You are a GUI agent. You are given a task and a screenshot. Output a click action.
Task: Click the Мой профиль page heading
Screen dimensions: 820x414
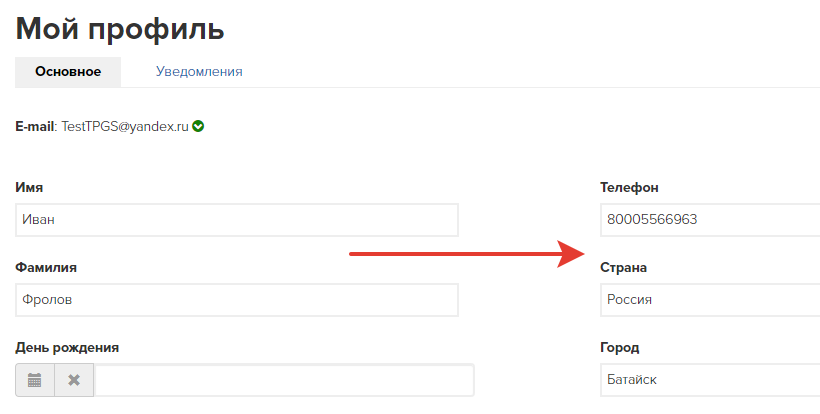point(120,28)
